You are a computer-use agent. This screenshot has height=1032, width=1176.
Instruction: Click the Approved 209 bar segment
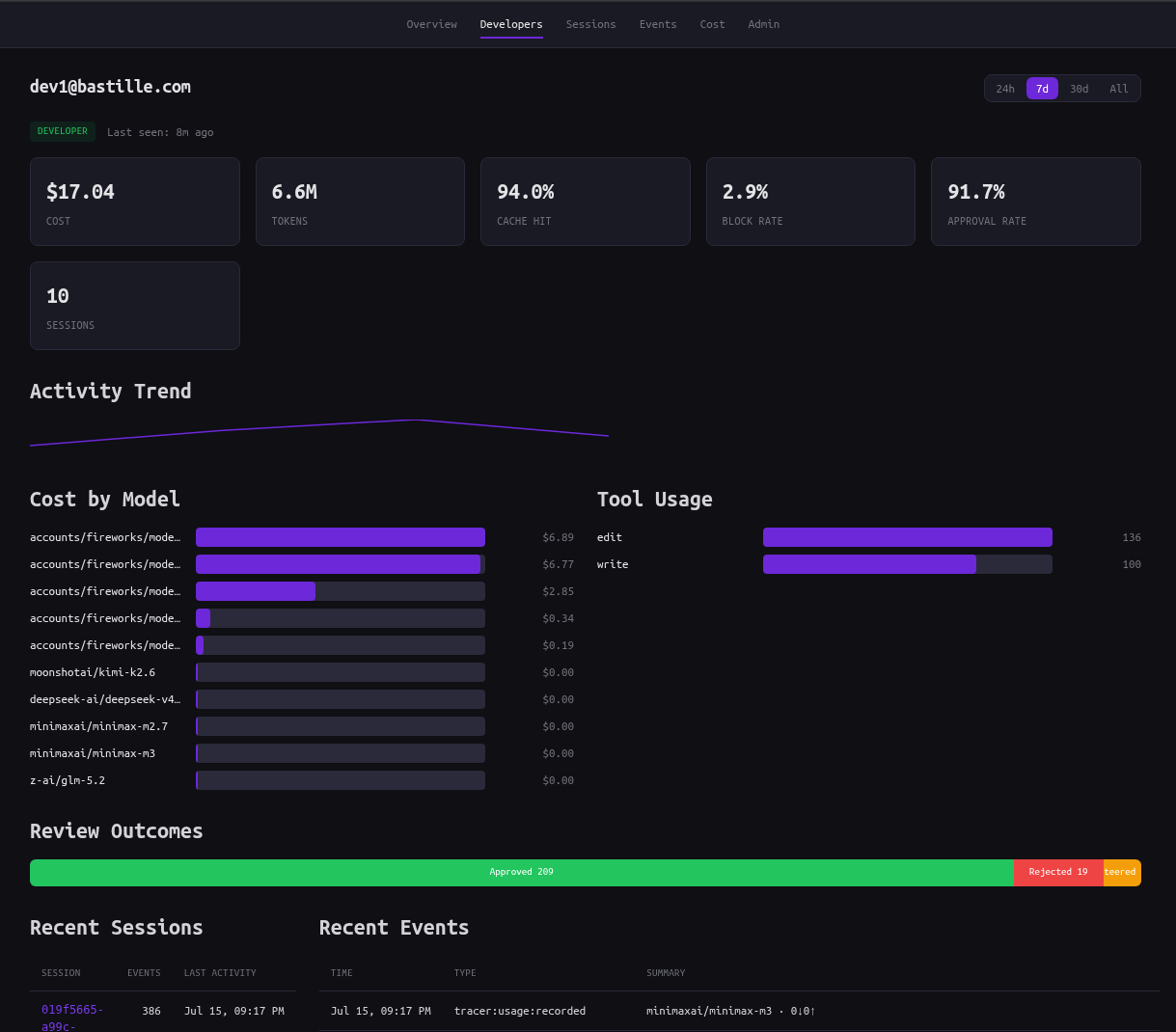(x=522, y=873)
